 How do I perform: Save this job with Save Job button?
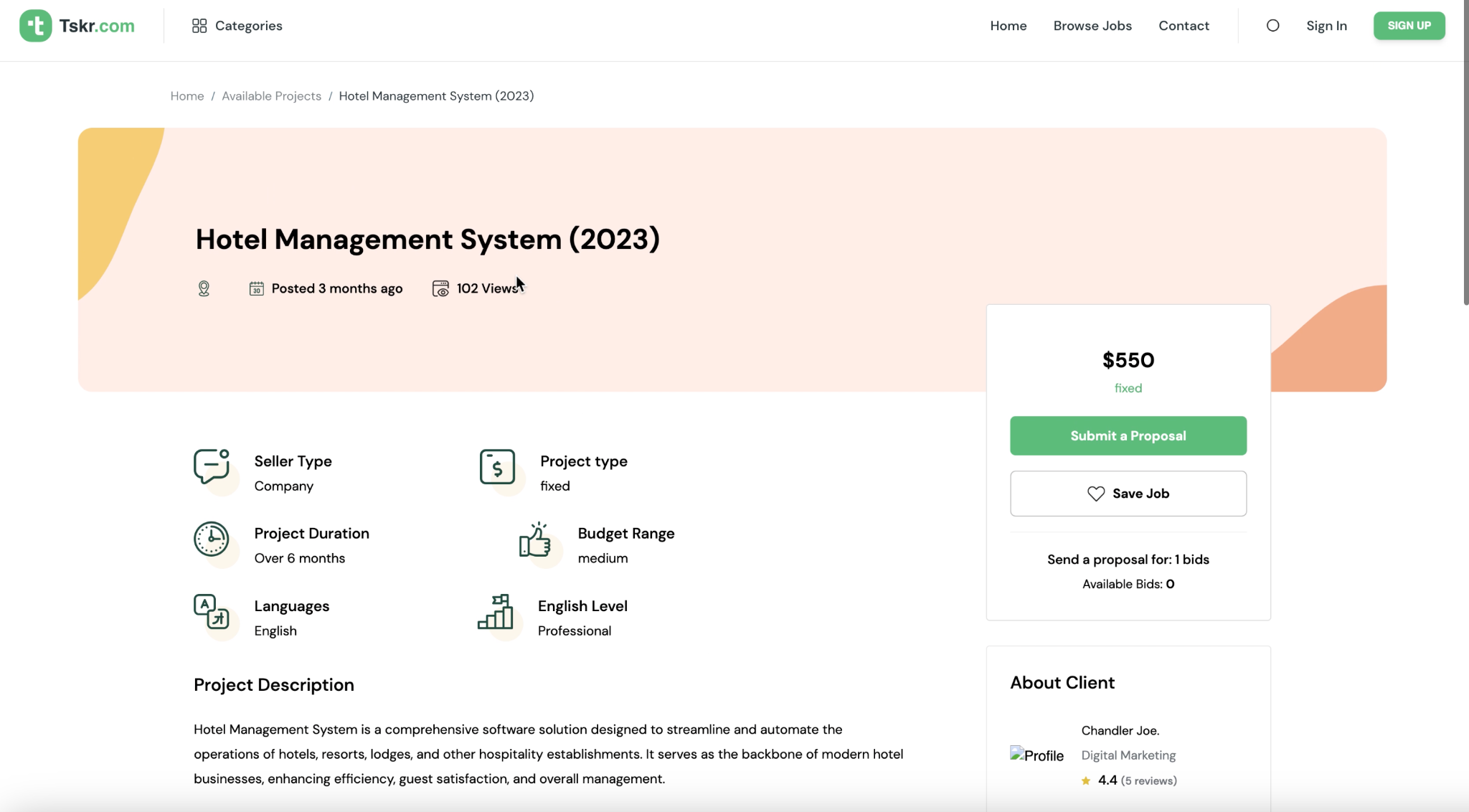1128,494
